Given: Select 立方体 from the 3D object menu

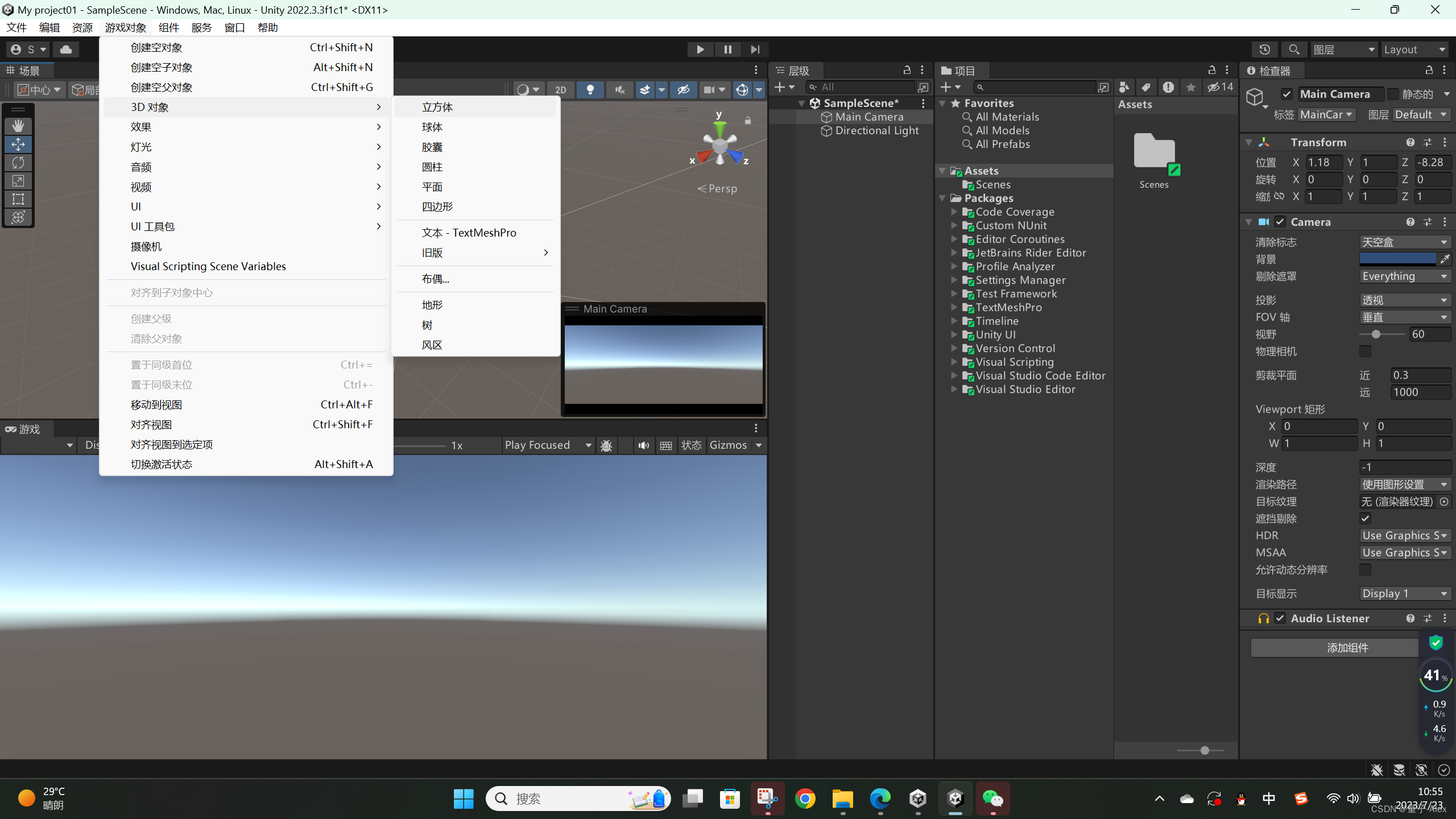Looking at the screenshot, I should (x=435, y=107).
